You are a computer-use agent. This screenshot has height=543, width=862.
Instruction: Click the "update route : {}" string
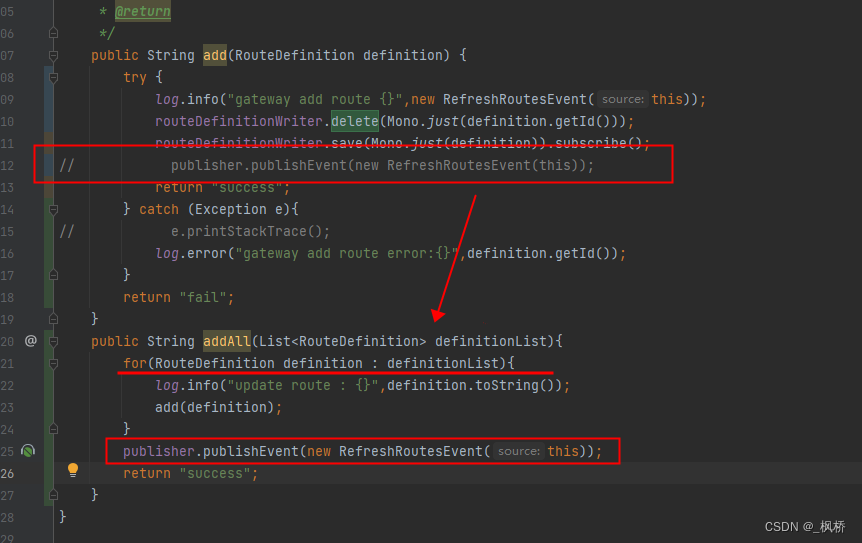click(x=303, y=385)
